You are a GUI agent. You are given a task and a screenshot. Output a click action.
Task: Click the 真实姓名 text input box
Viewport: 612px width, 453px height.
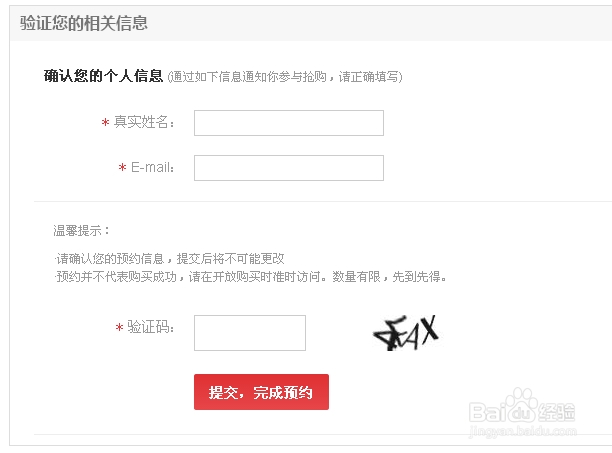tap(289, 123)
